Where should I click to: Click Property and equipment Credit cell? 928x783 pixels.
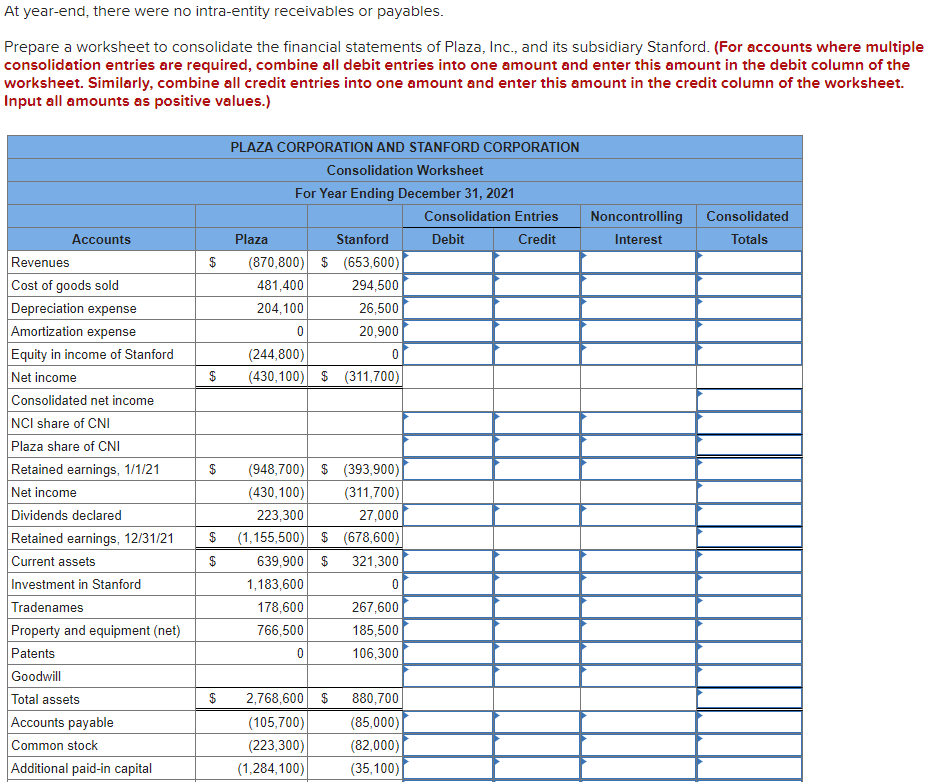point(537,630)
